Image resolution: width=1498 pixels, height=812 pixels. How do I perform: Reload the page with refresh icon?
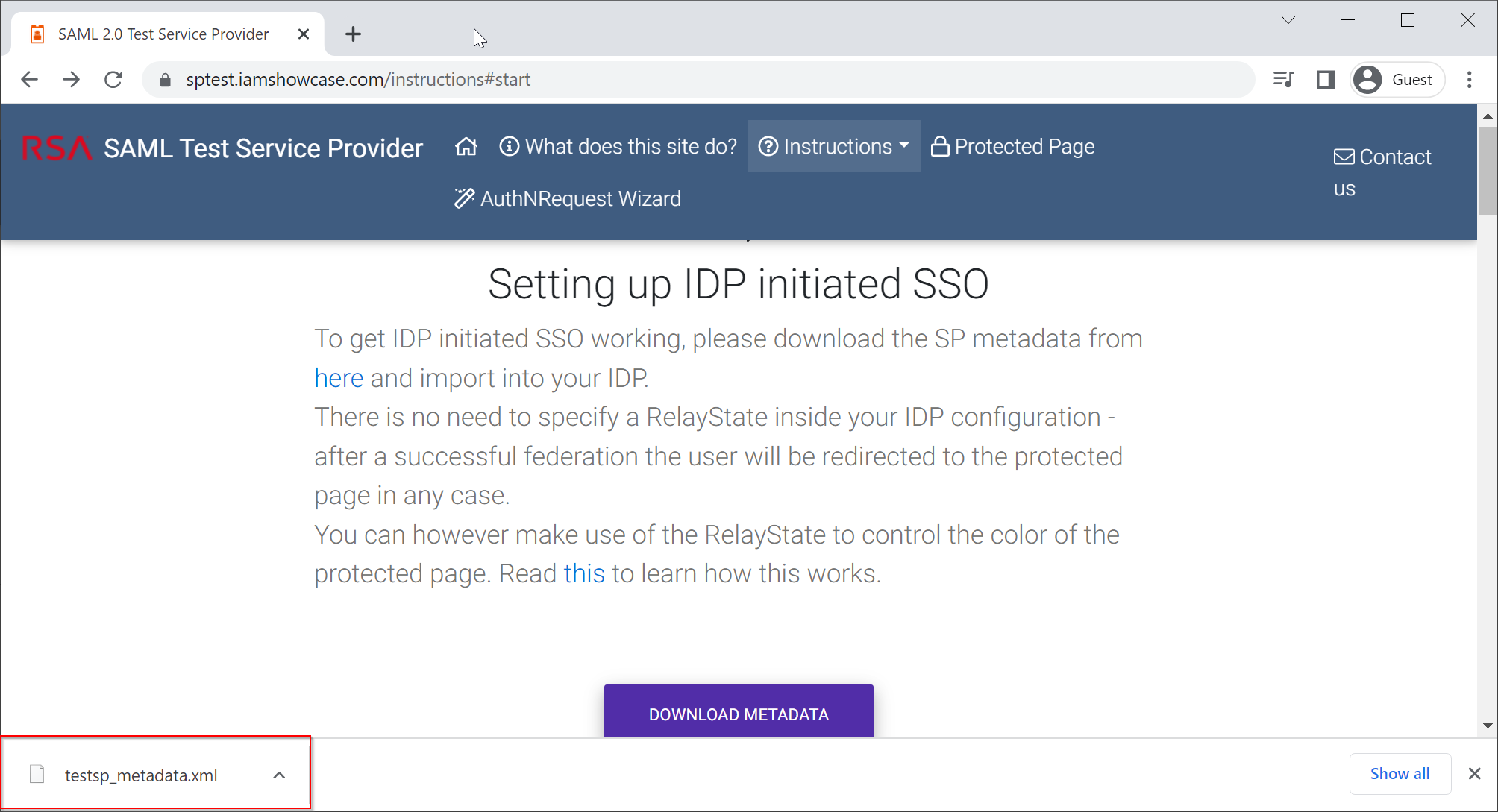pyautogui.click(x=113, y=80)
